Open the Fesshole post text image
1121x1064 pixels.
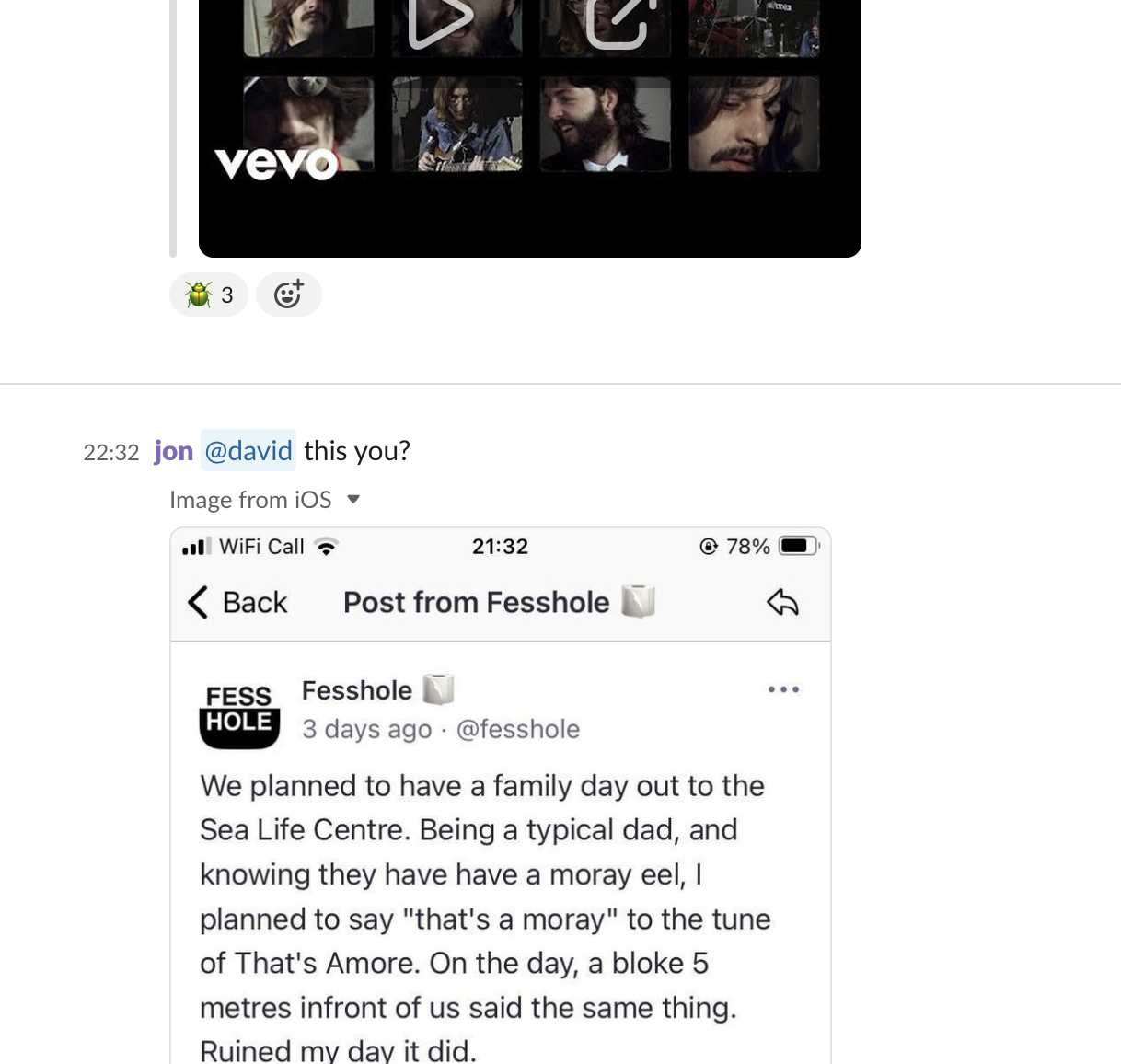click(501, 795)
